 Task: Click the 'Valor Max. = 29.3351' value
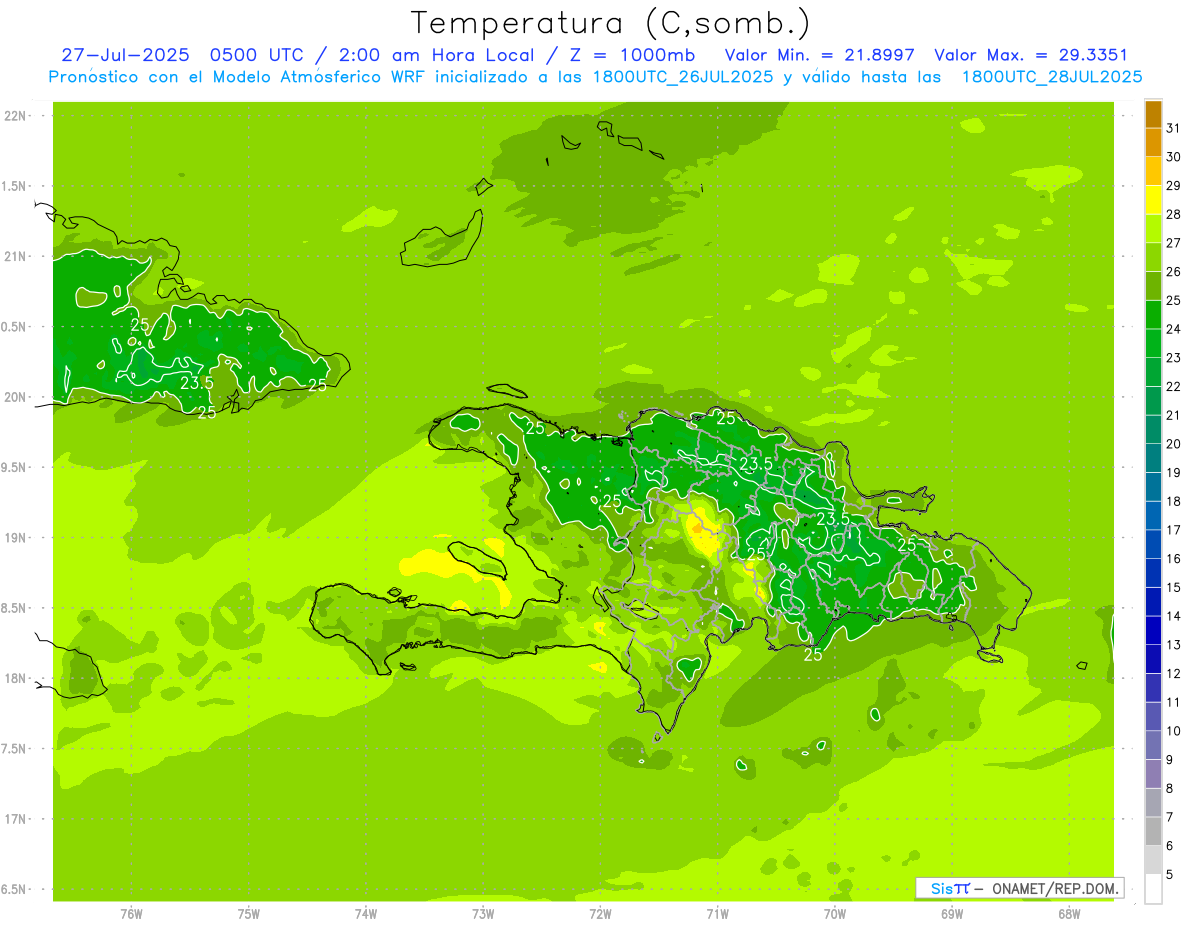click(x=1031, y=55)
